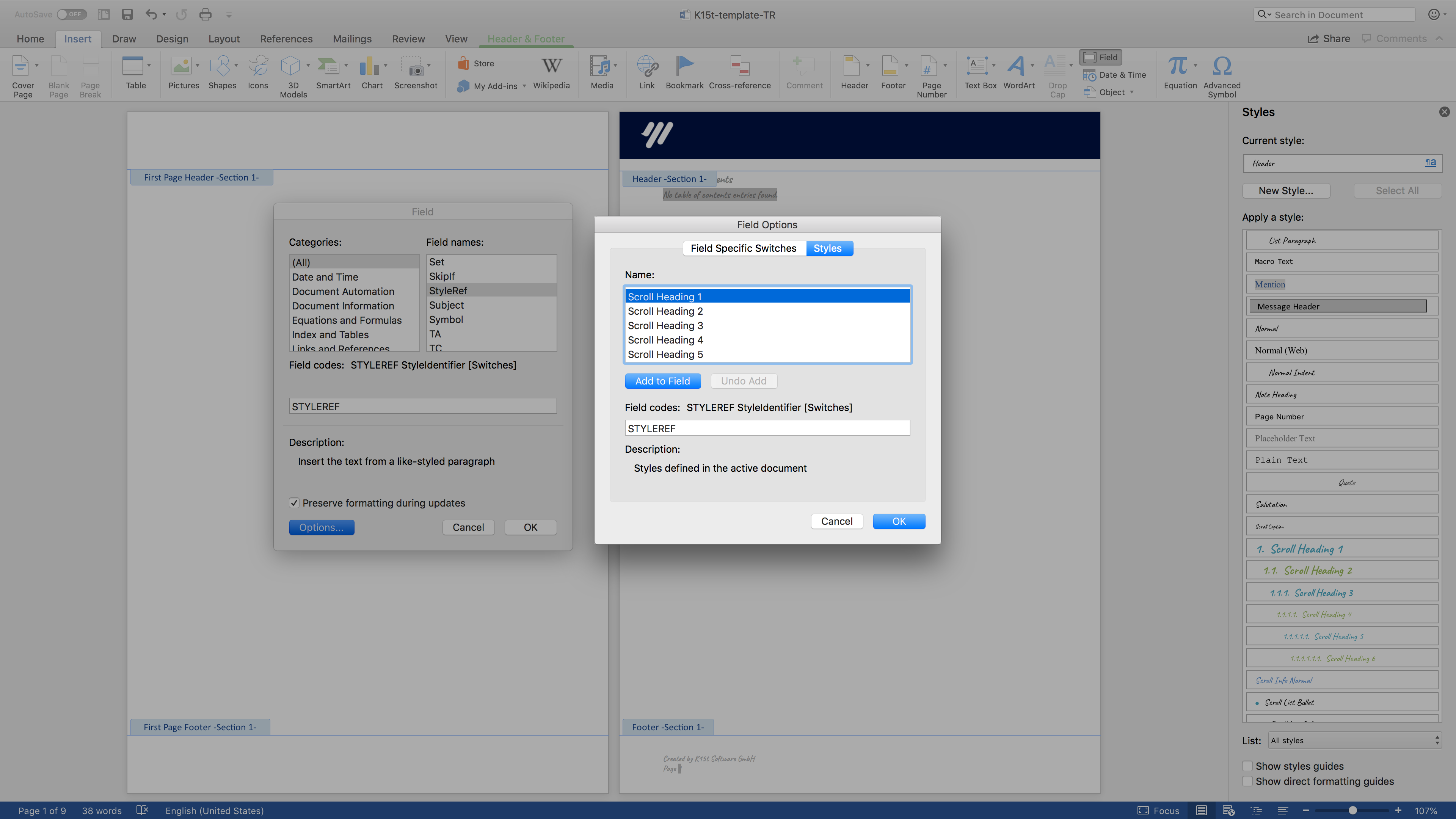1456x819 pixels.
Task: Open the All styles list dropdown
Action: (1354, 741)
